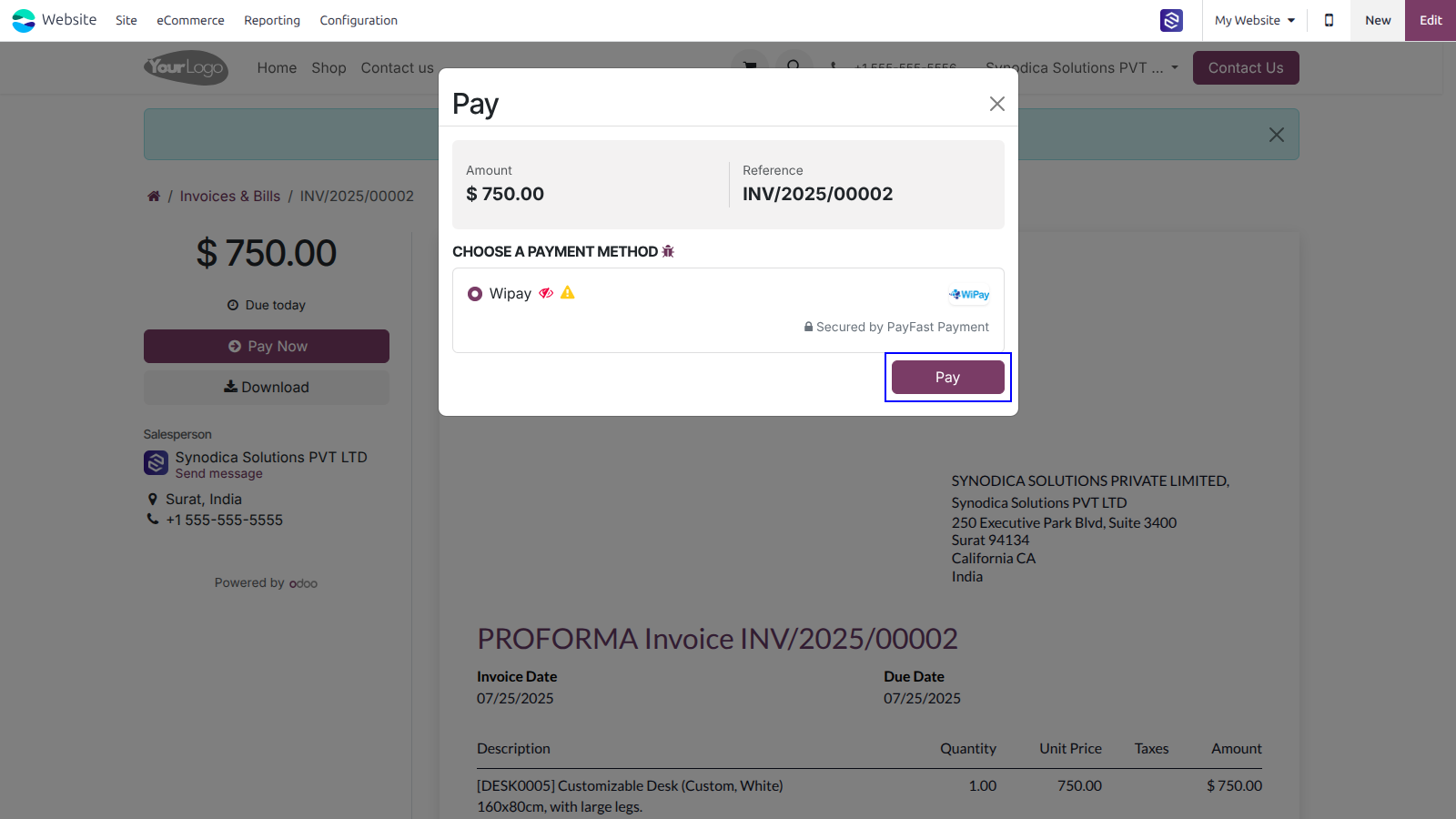Toggle mobile preview phone icon
1456x819 pixels.
[1329, 20]
